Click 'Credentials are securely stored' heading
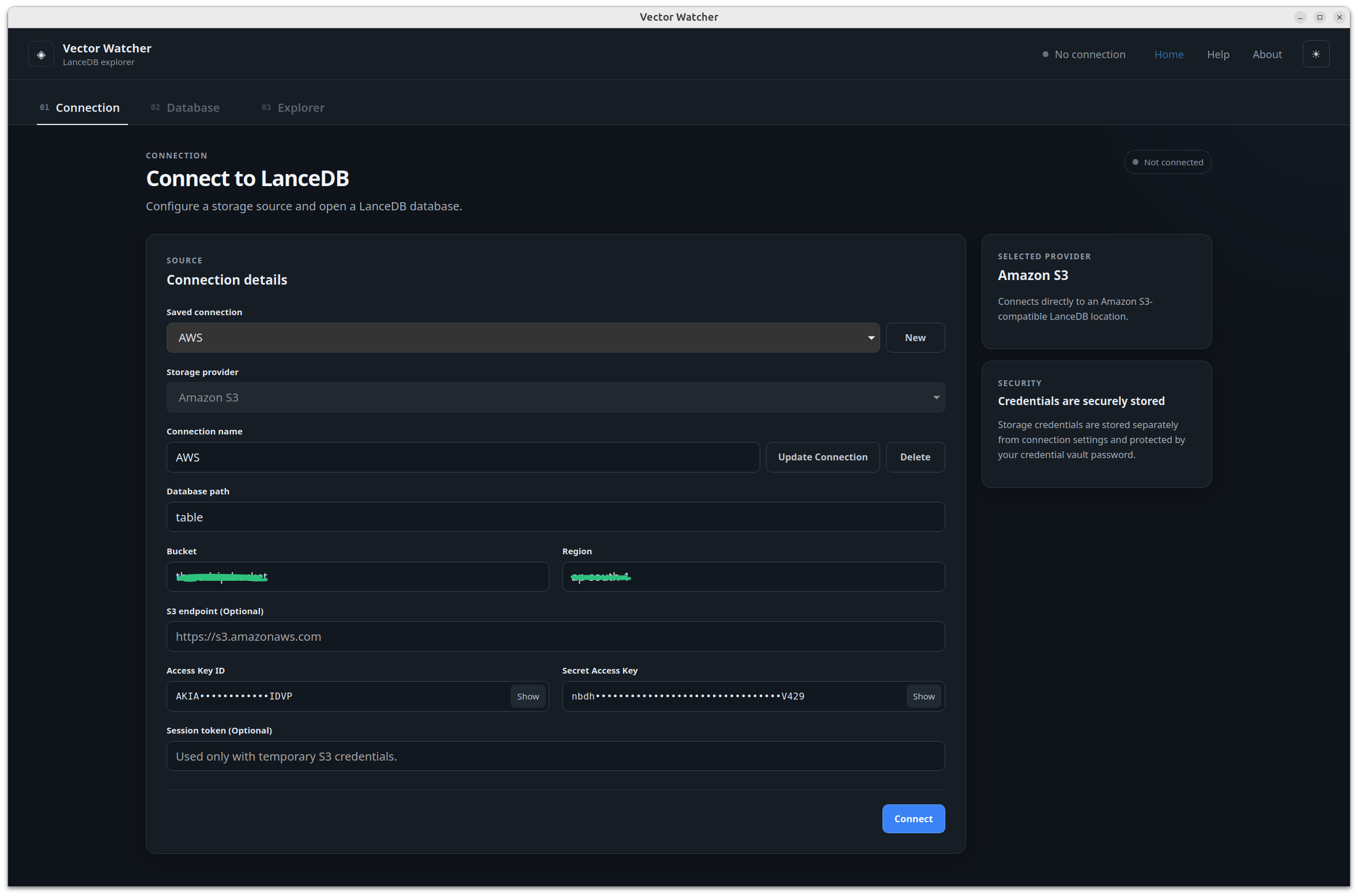This screenshot has width=1358, height=896. point(1081,401)
